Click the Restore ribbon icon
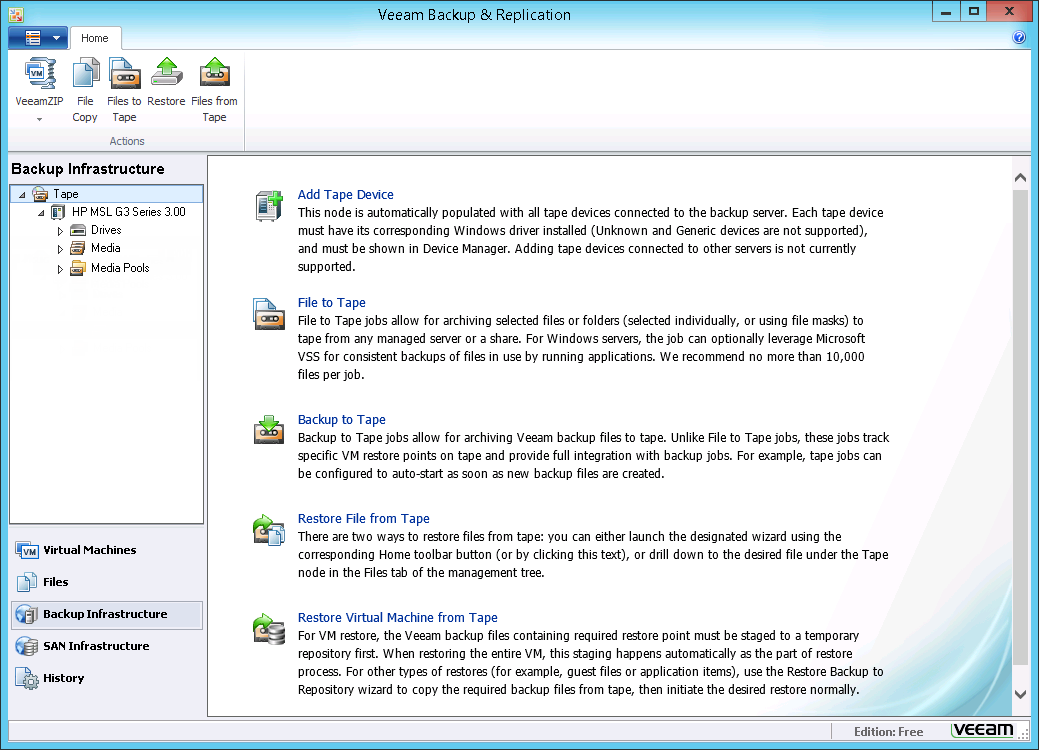The width and height of the screenshot is (1039, 750). point(166,75)
